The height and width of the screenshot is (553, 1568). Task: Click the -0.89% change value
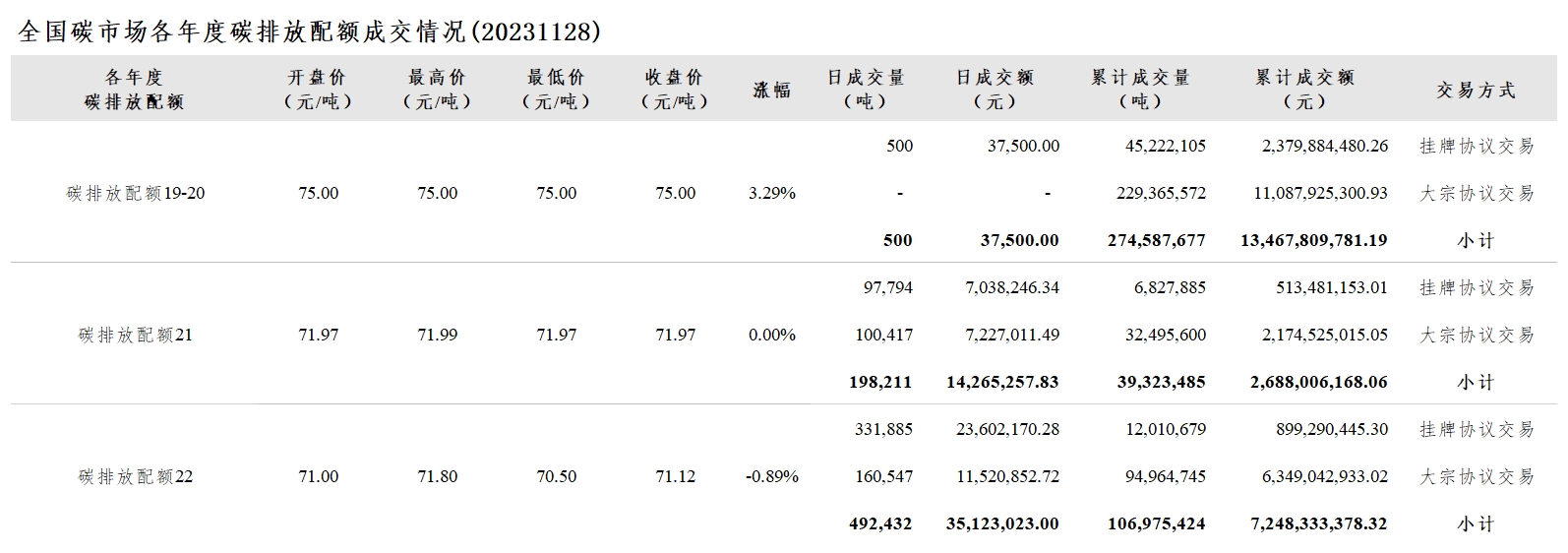point(772,476)
